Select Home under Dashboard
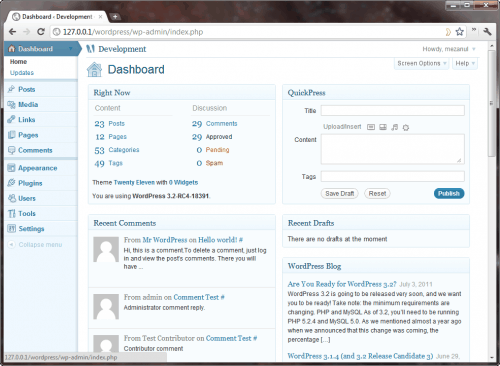Screen dimensions: 500x366 point(18,62)
